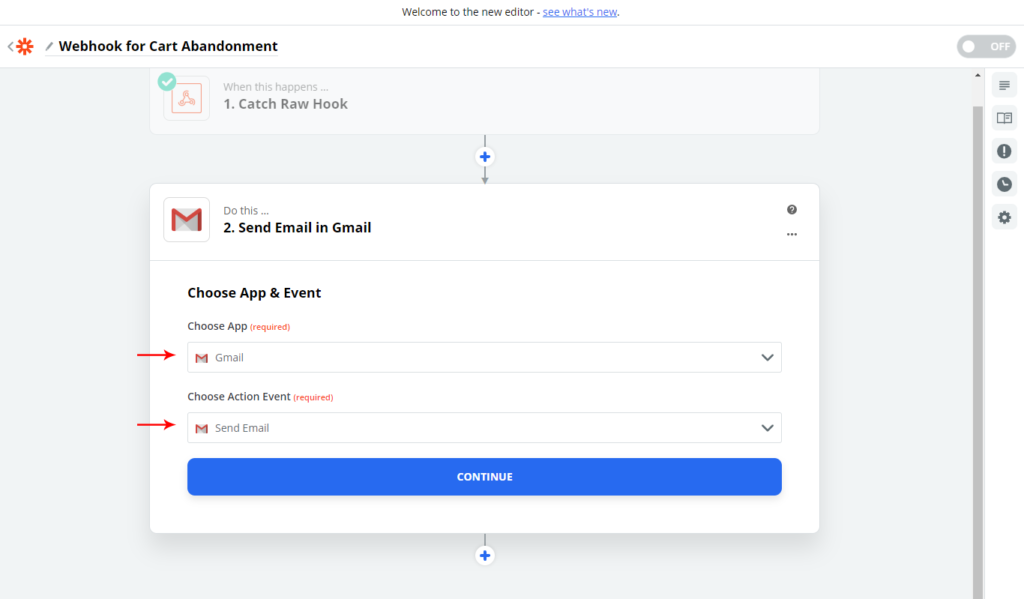The image size is (1024, 599).
Task: Click the pencil icon to rename Zap
Action: (x=49, y=47)
